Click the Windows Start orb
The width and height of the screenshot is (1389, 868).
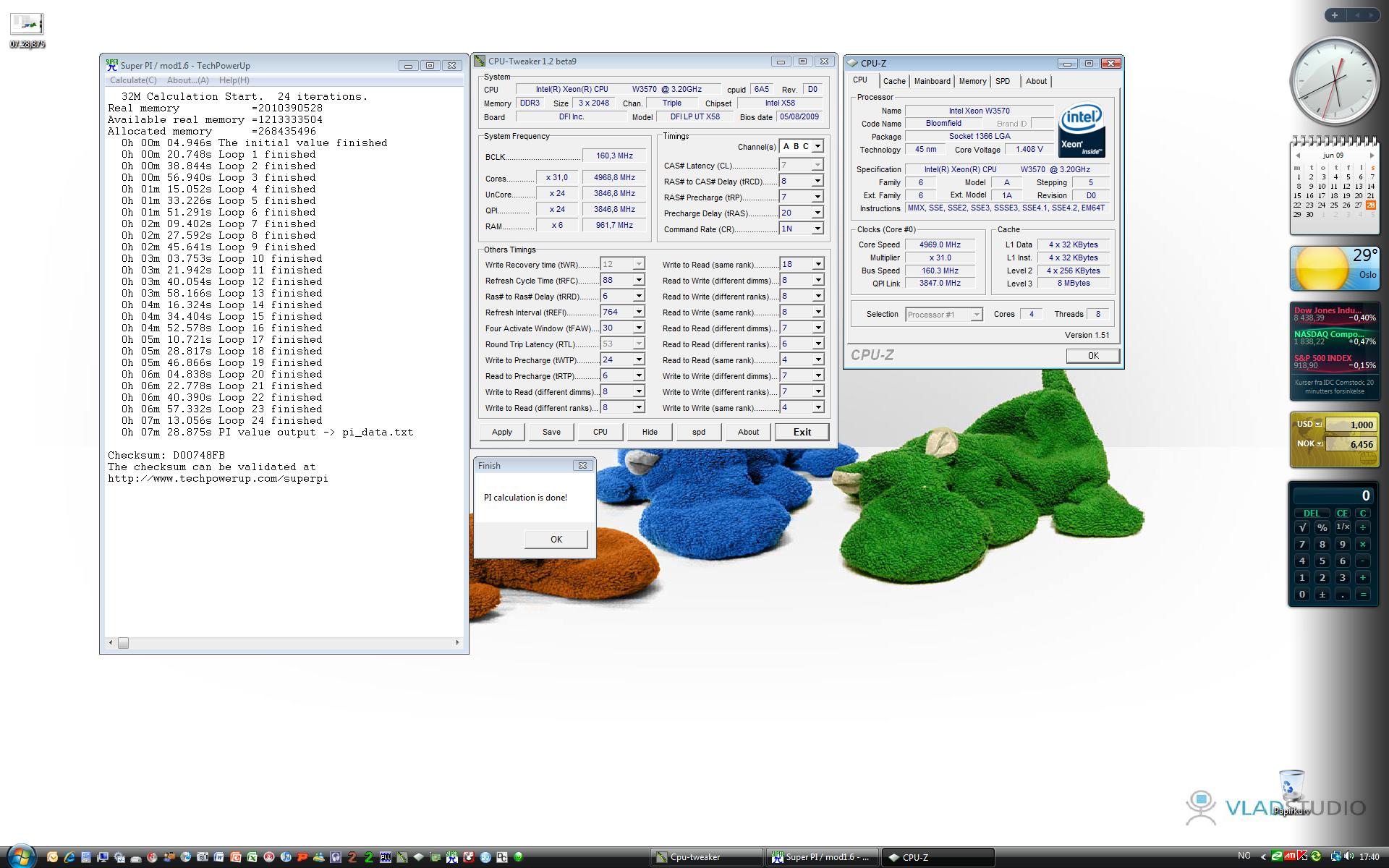21,856
